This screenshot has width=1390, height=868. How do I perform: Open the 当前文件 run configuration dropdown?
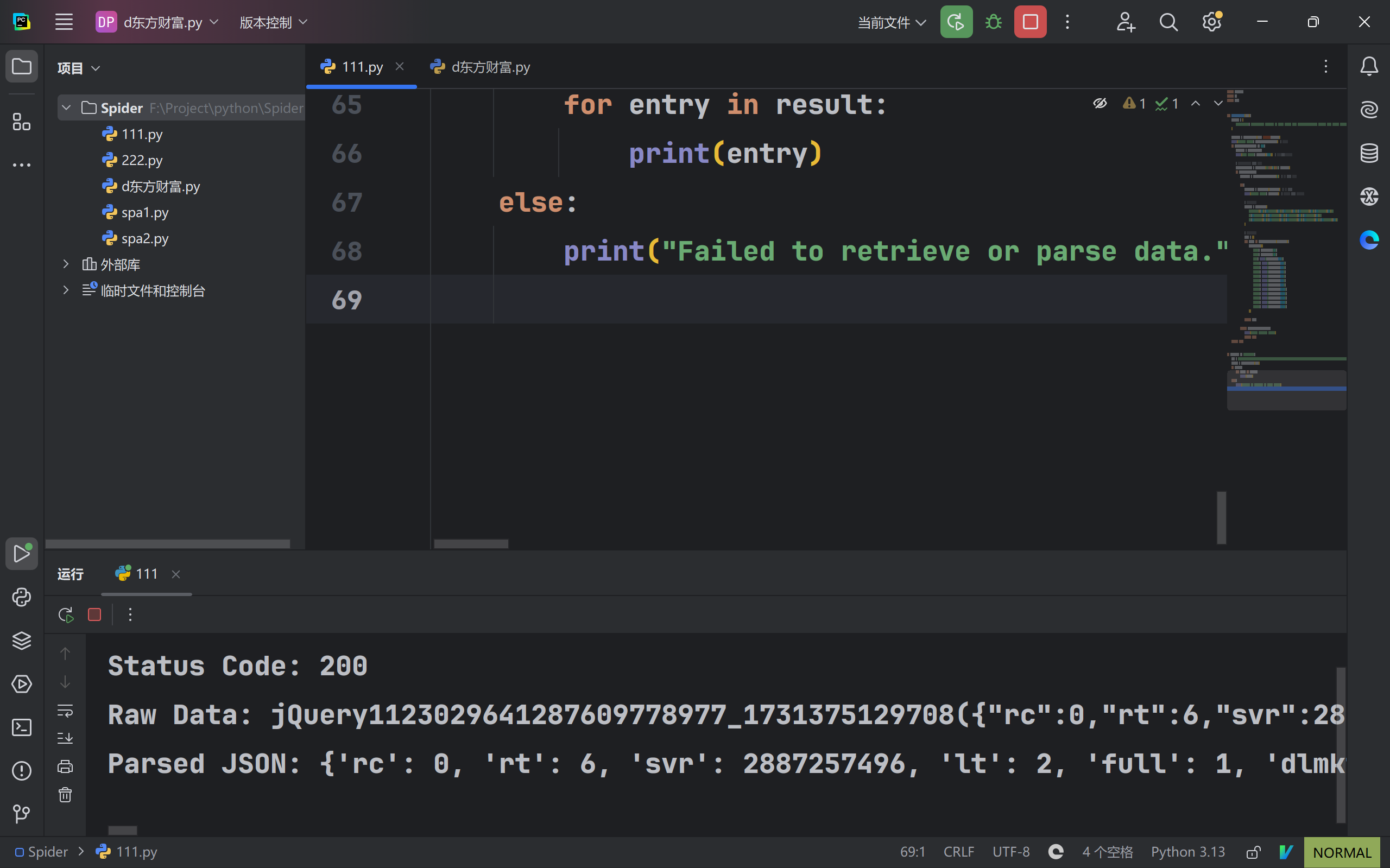(891, 22)
